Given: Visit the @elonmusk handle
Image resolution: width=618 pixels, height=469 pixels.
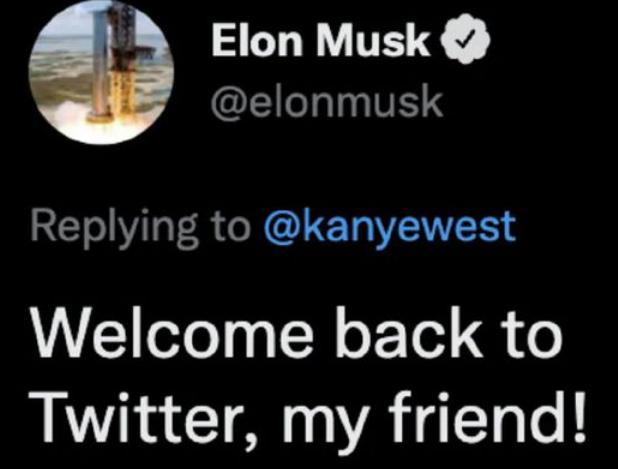Looking at the screenshot, I should [327, 103].
